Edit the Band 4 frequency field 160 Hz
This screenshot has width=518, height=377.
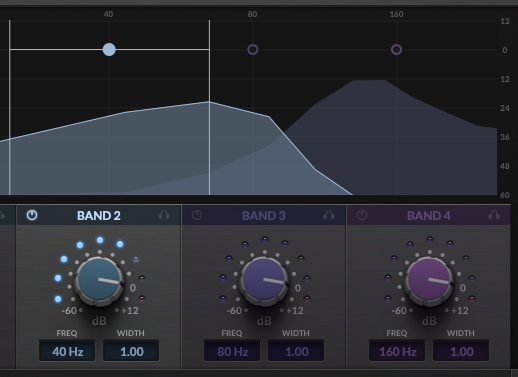[x=397, y=351]
